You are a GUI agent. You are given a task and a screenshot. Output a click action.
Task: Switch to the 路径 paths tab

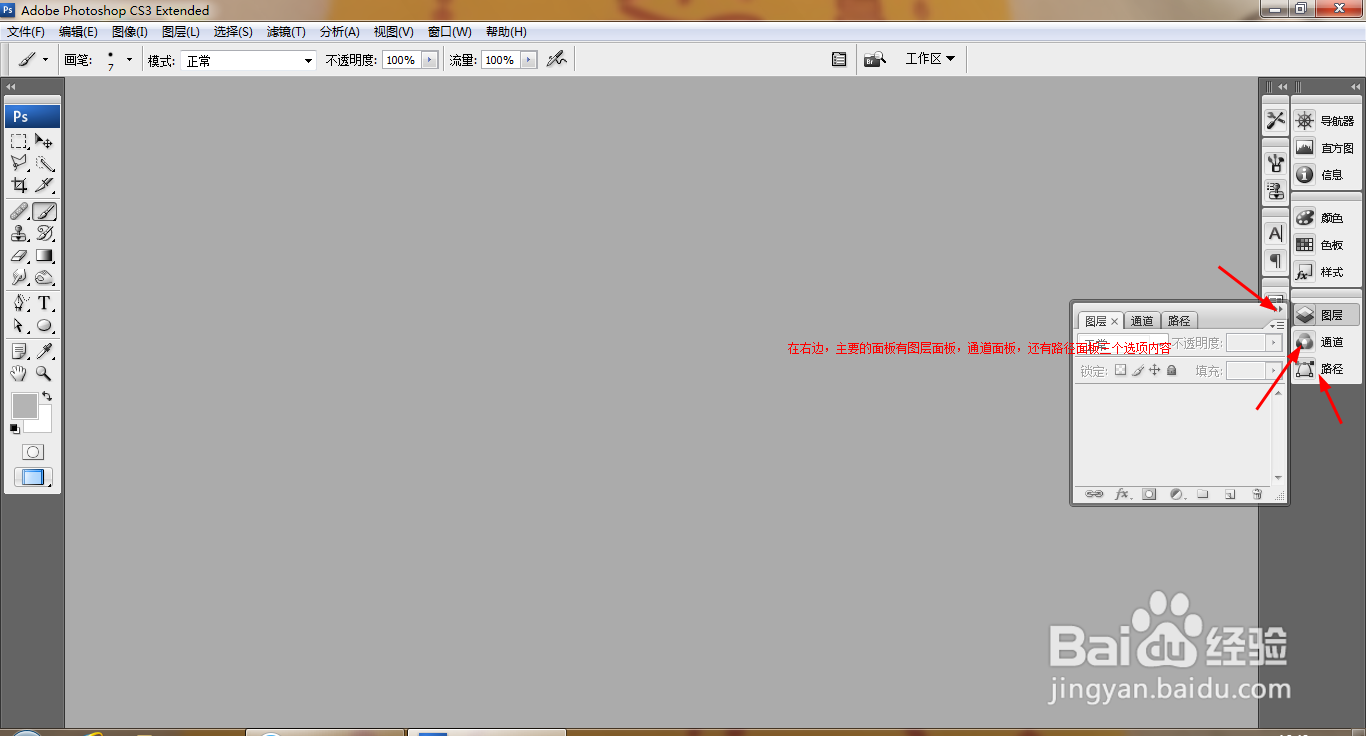click(1179, 321)
